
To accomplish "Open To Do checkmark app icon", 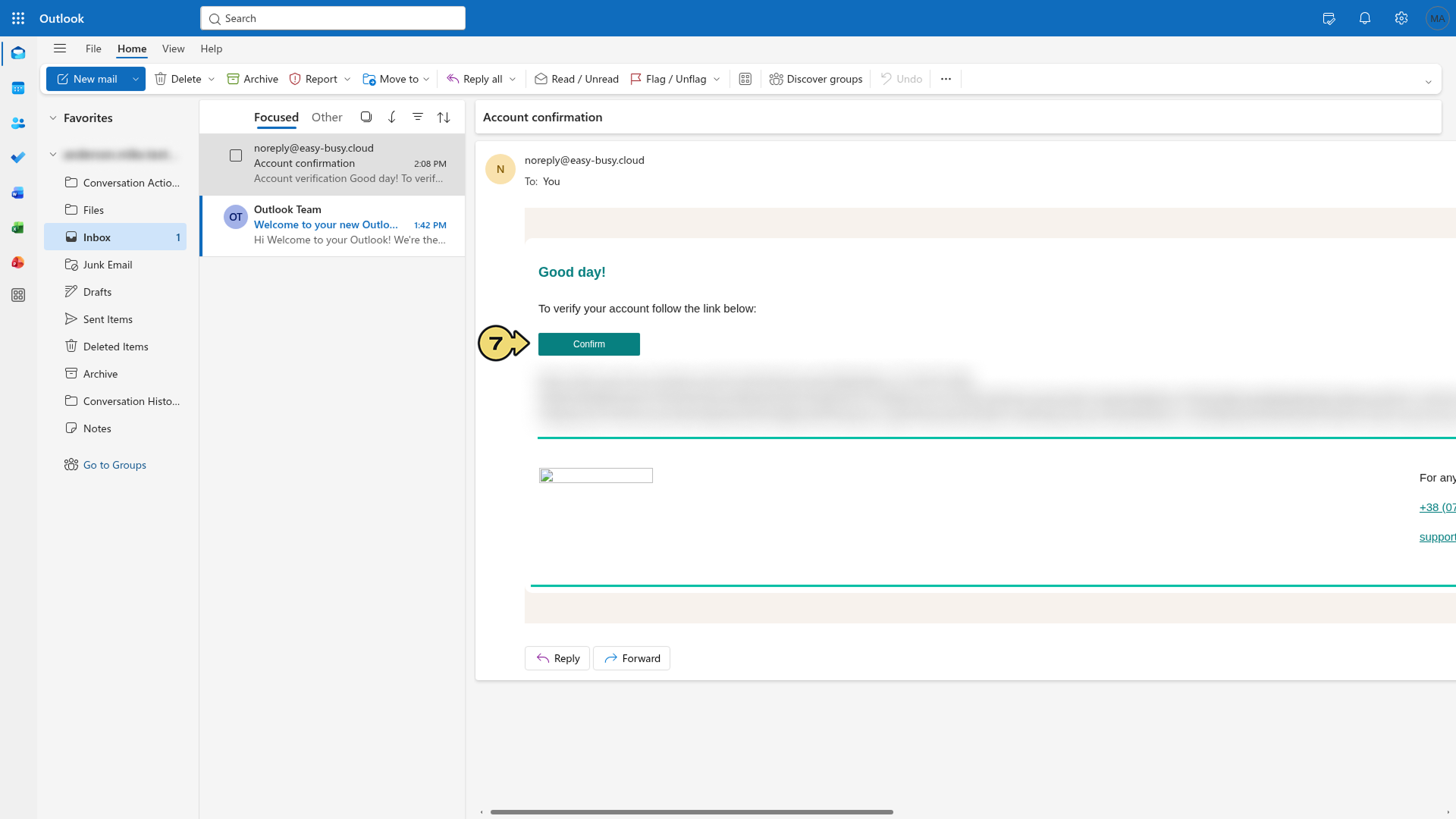I will pyautogui.click(x=18, y=158).
